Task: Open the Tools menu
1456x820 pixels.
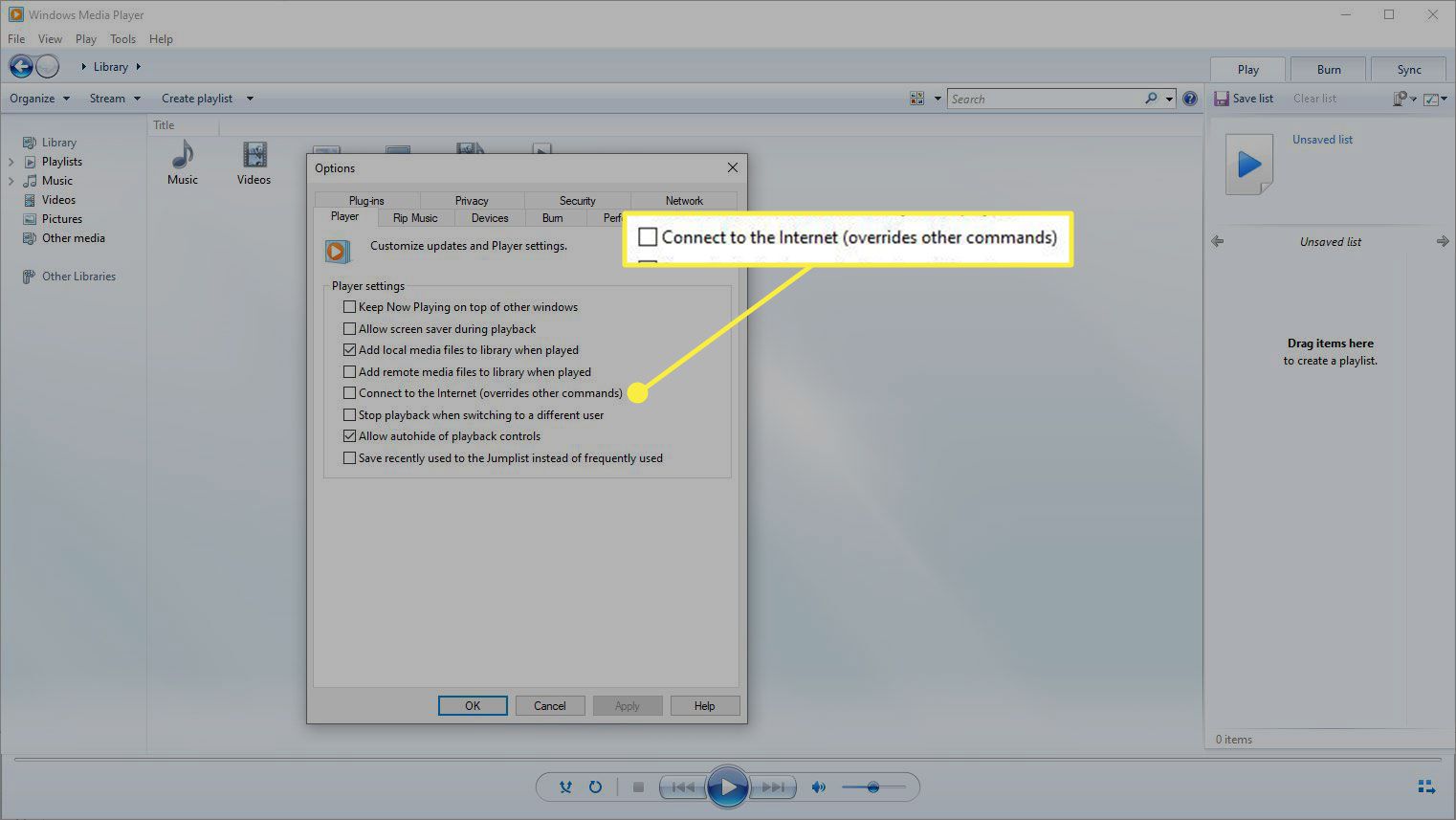Action: (122, 39)
